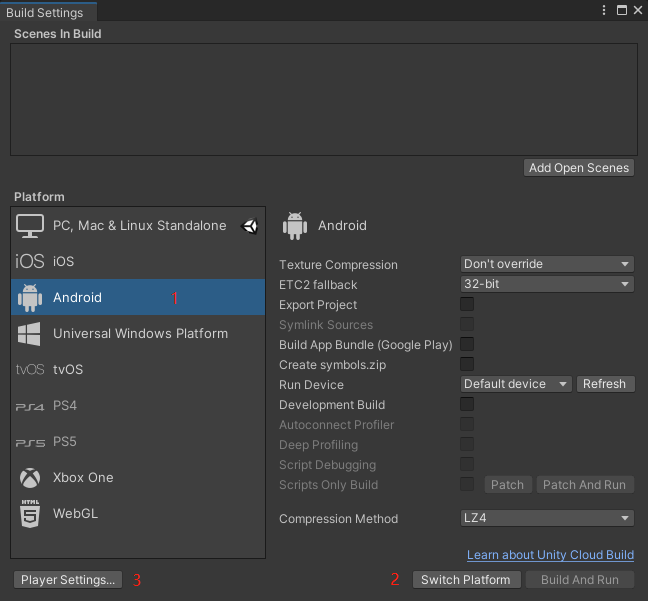Image resolution: width=648 pixels, height=601 pixels.
Task: Click the Build And Run button
Action: [x=579, y=580]
